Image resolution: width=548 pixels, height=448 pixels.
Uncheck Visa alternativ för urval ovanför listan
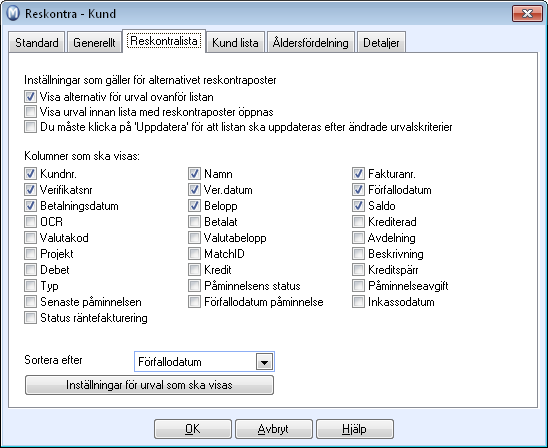tap(30, 96)
